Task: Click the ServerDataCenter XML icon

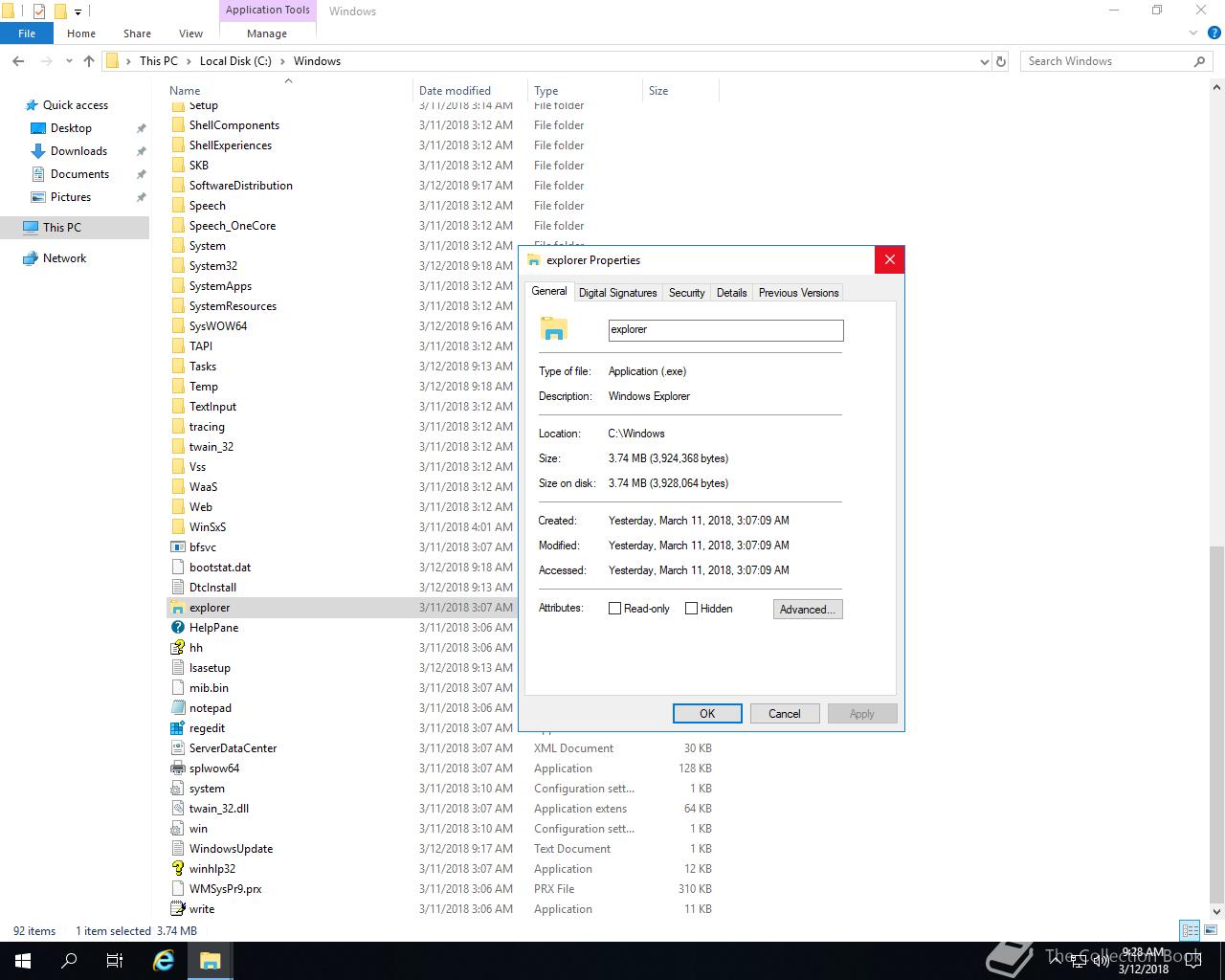Action: click(177, 748)
